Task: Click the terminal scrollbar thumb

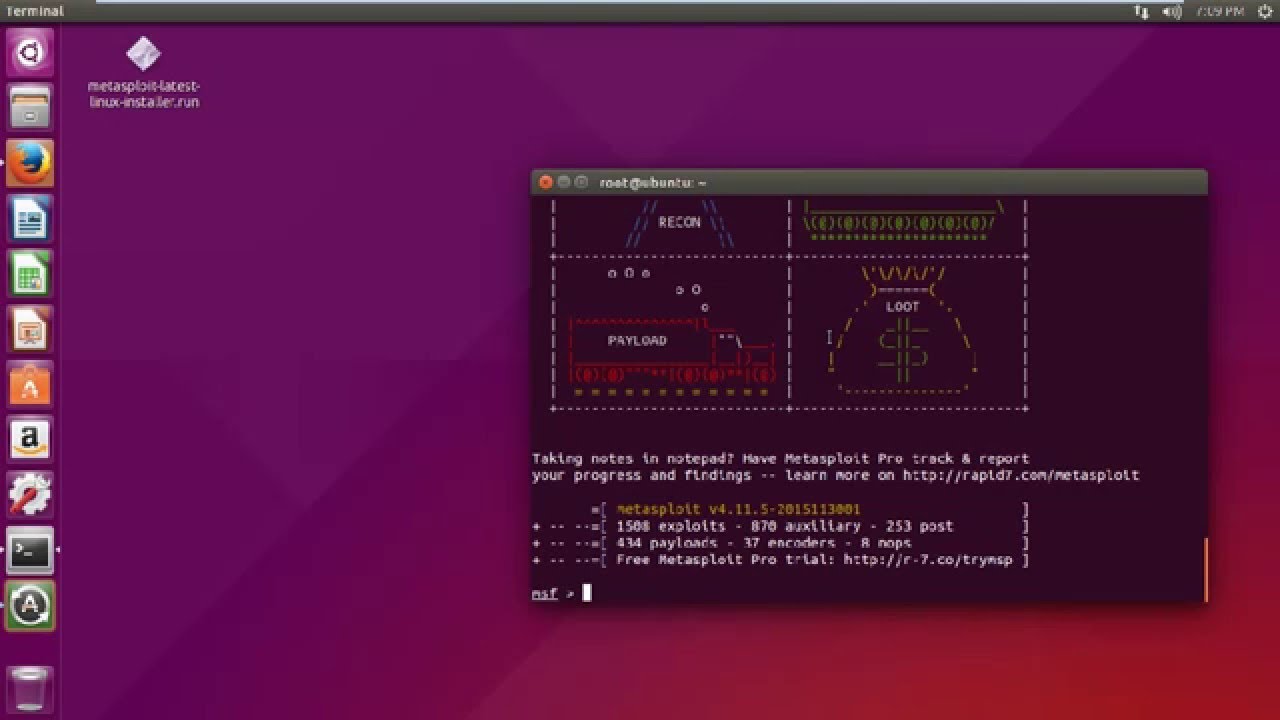Action: pyautogui.click(x=1205, y=569)
